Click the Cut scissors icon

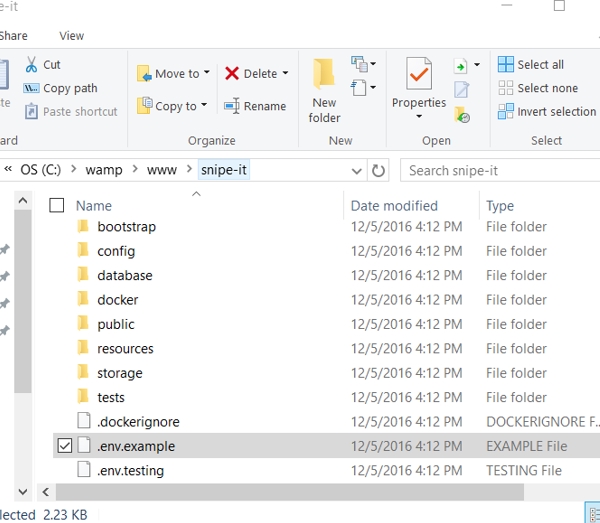pyautogui.click(x=31, y=64)
